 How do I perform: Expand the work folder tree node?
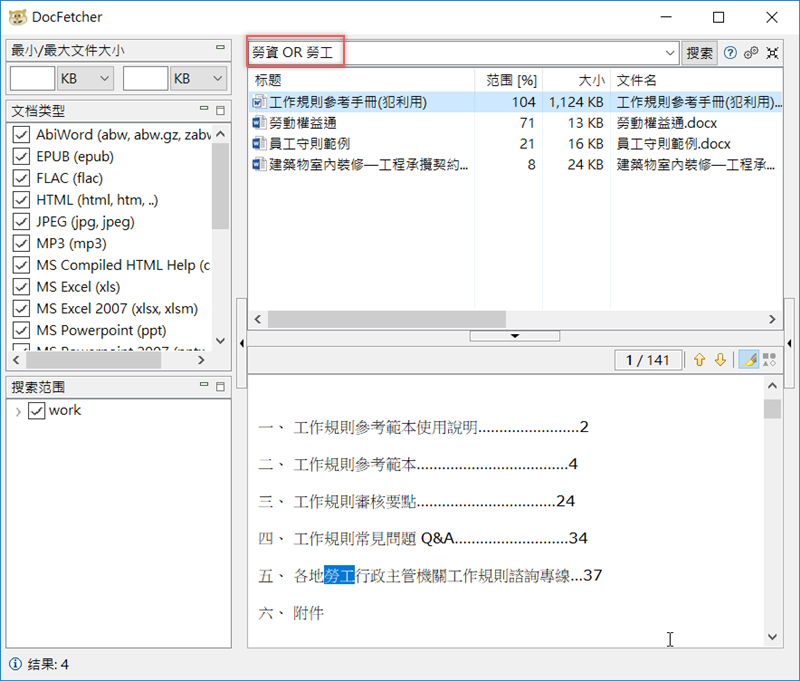coord(18,411)
